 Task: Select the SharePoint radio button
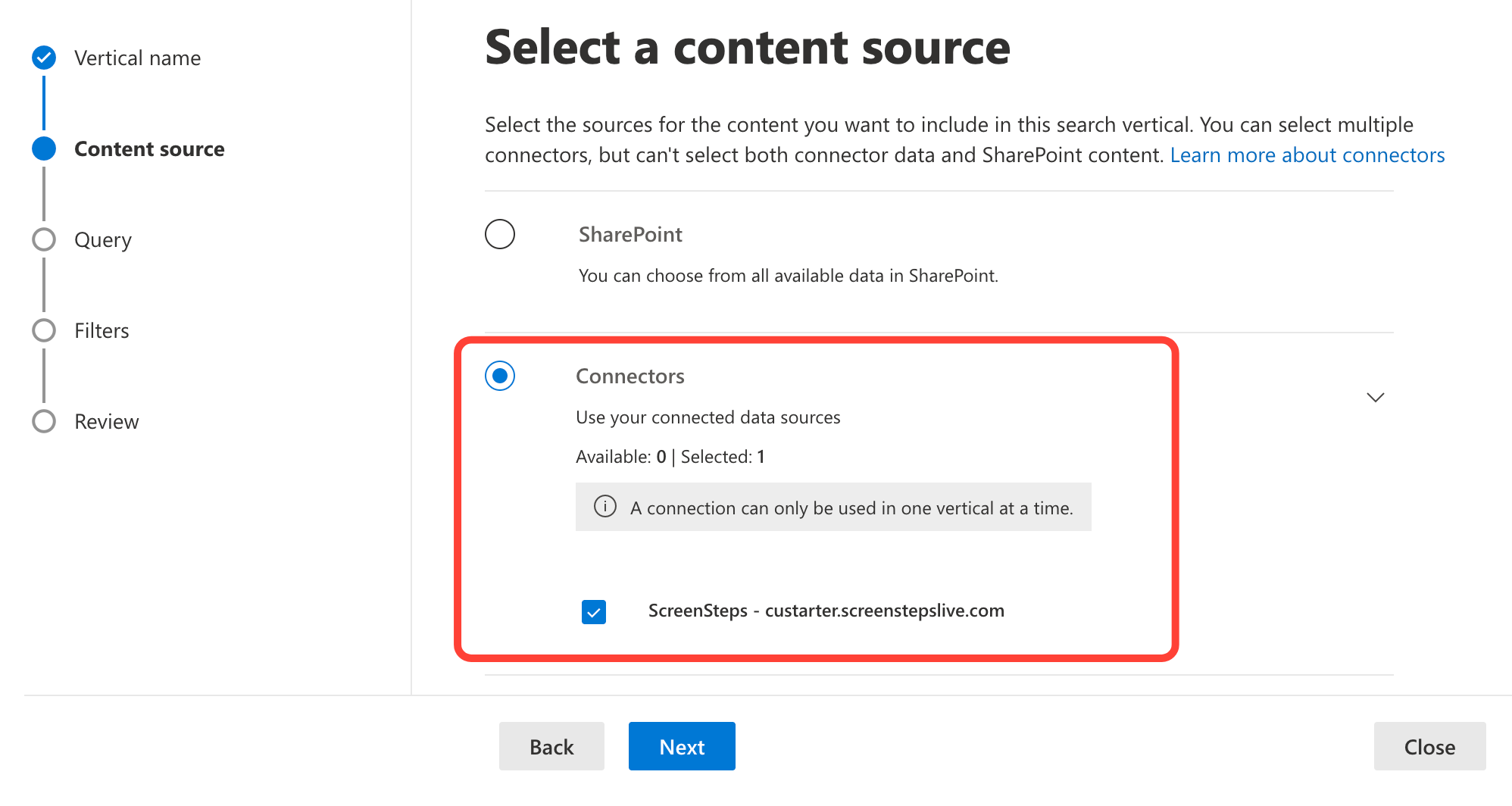(x=500, y=235)
